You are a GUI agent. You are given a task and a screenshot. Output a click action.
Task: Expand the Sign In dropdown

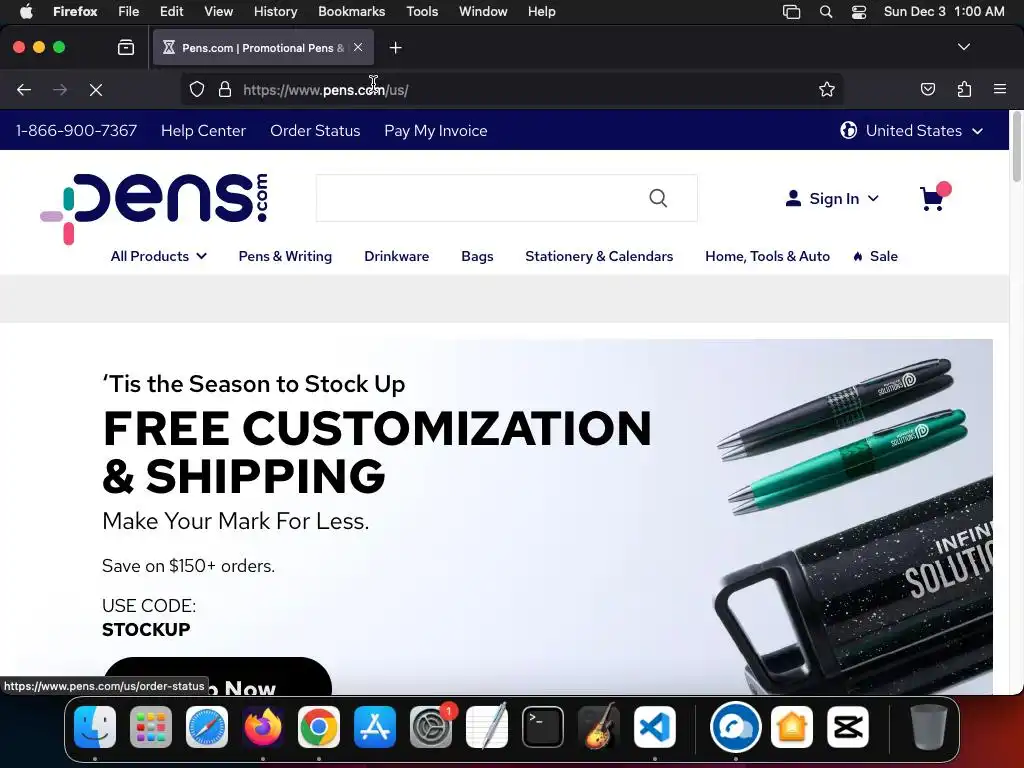click(832, 199)
